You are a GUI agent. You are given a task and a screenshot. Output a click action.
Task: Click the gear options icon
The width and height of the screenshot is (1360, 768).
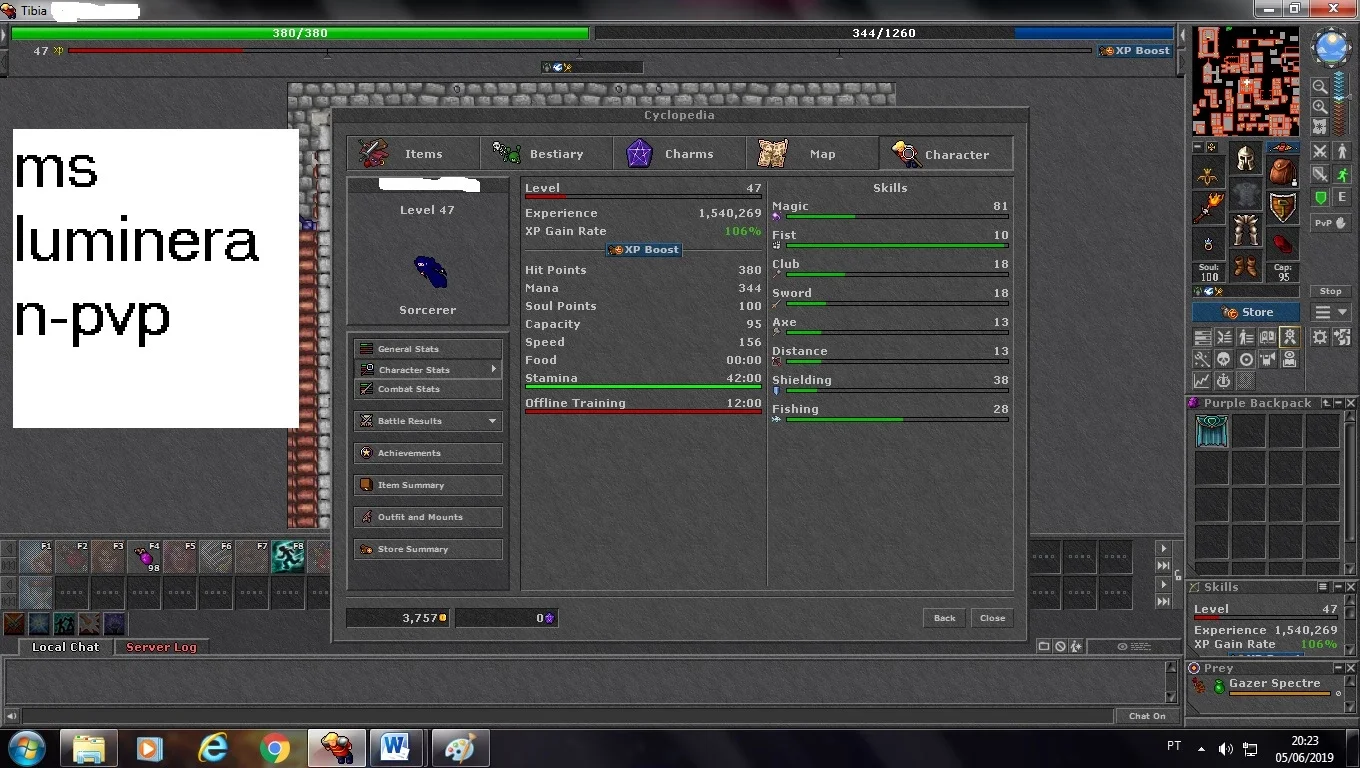(1320, 337)
